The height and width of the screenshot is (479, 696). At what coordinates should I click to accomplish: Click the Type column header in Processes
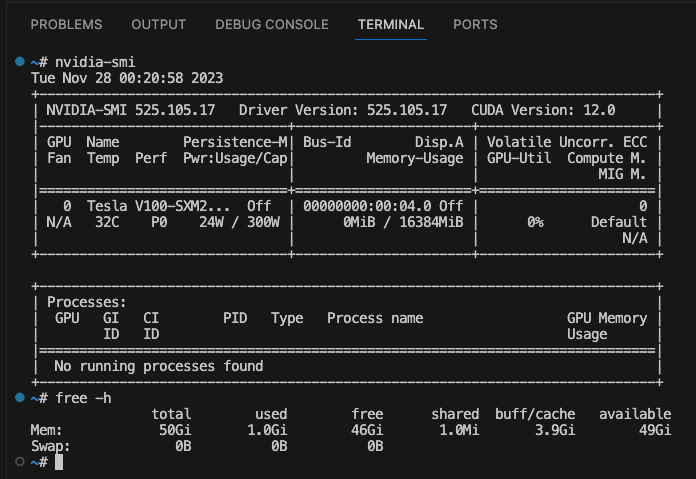tap(287, 318)
